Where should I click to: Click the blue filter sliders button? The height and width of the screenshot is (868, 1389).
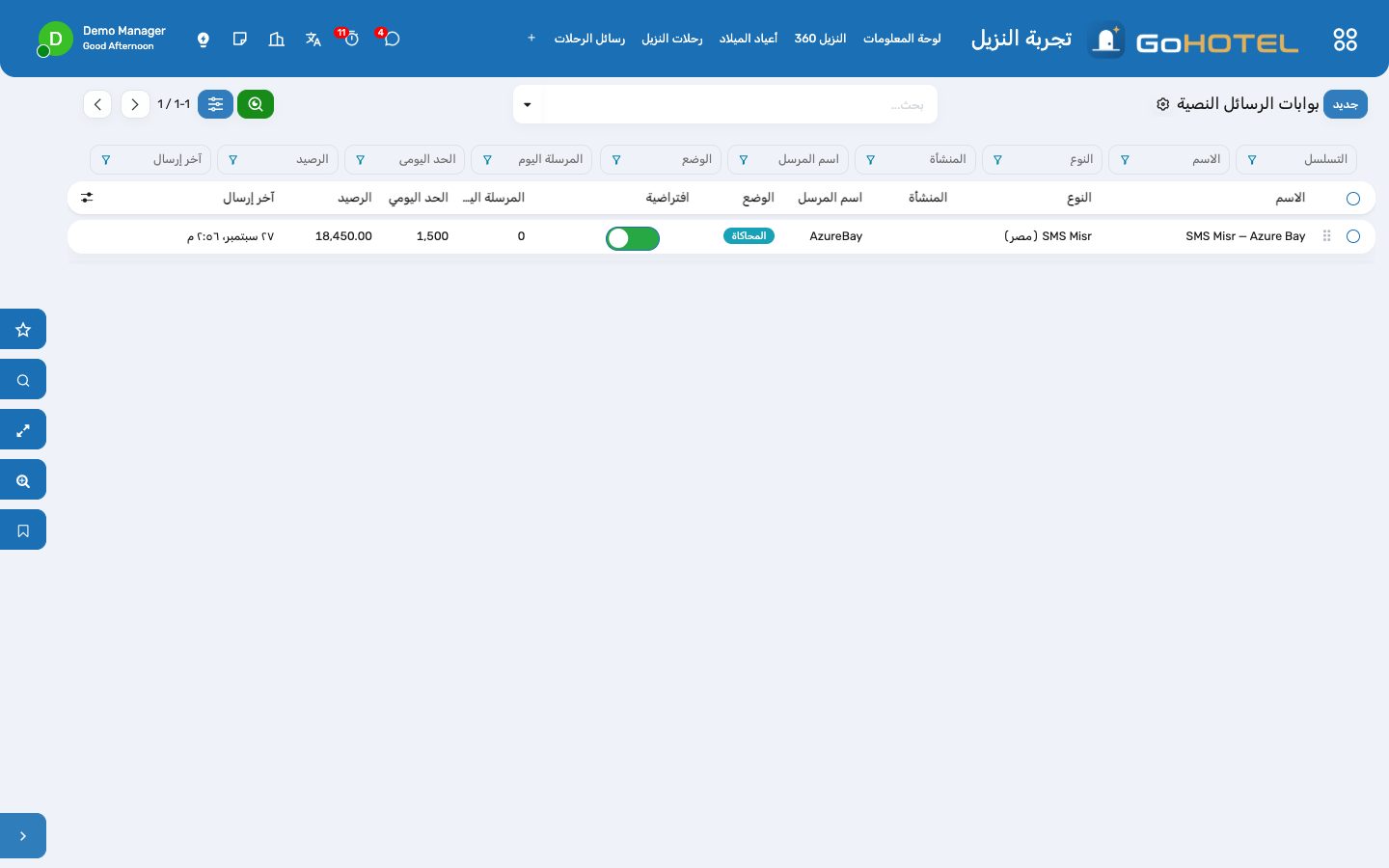[x=215, y=104]
